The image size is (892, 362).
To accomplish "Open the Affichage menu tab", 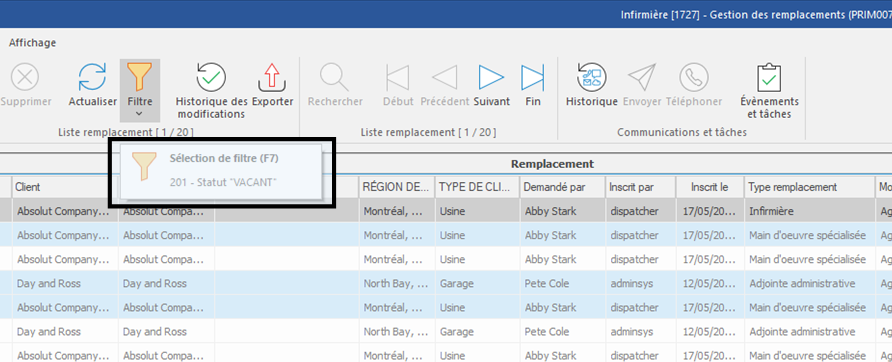I will [x=32, y=43].
